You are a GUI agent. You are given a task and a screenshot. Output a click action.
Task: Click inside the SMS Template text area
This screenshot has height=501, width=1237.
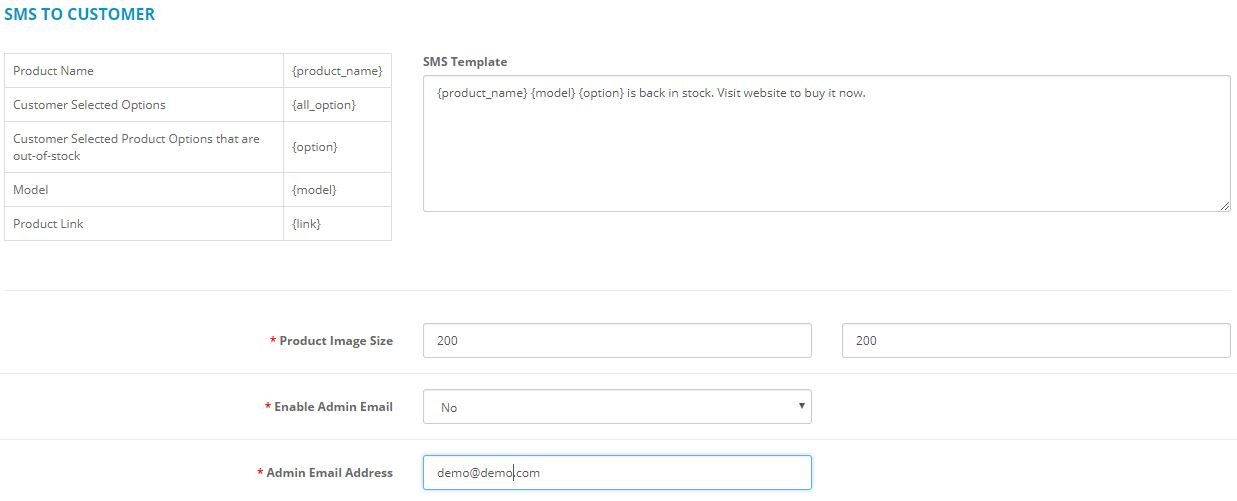click(826, 143)
